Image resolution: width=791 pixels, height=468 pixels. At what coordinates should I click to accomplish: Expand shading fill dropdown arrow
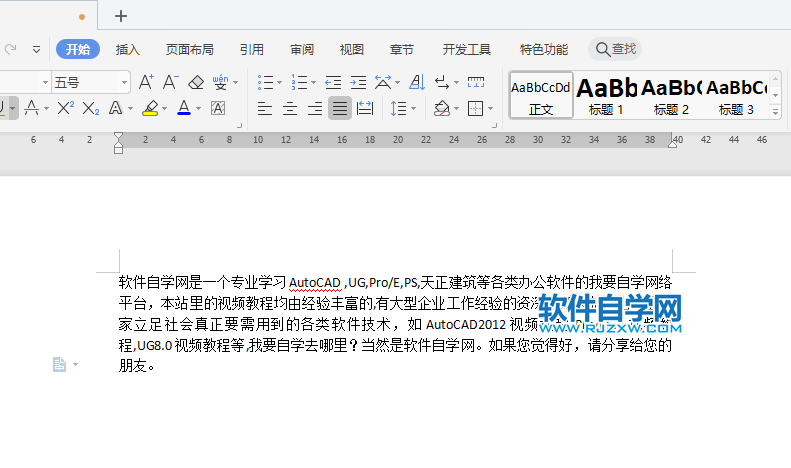(x=457, y=108)
